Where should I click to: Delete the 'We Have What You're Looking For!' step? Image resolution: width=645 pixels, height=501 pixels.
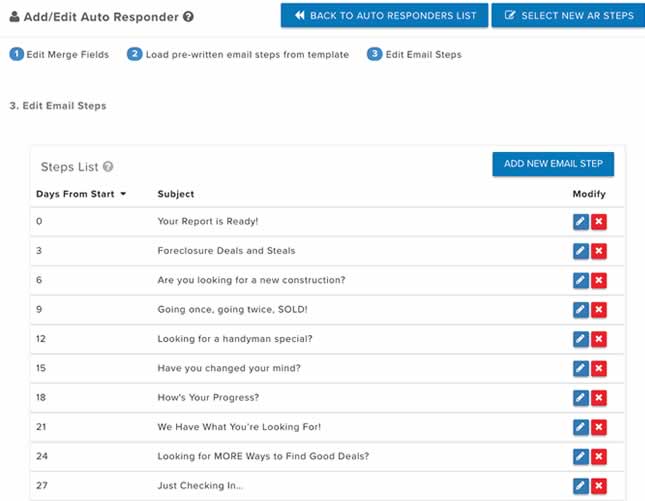(x=599, y=427)
